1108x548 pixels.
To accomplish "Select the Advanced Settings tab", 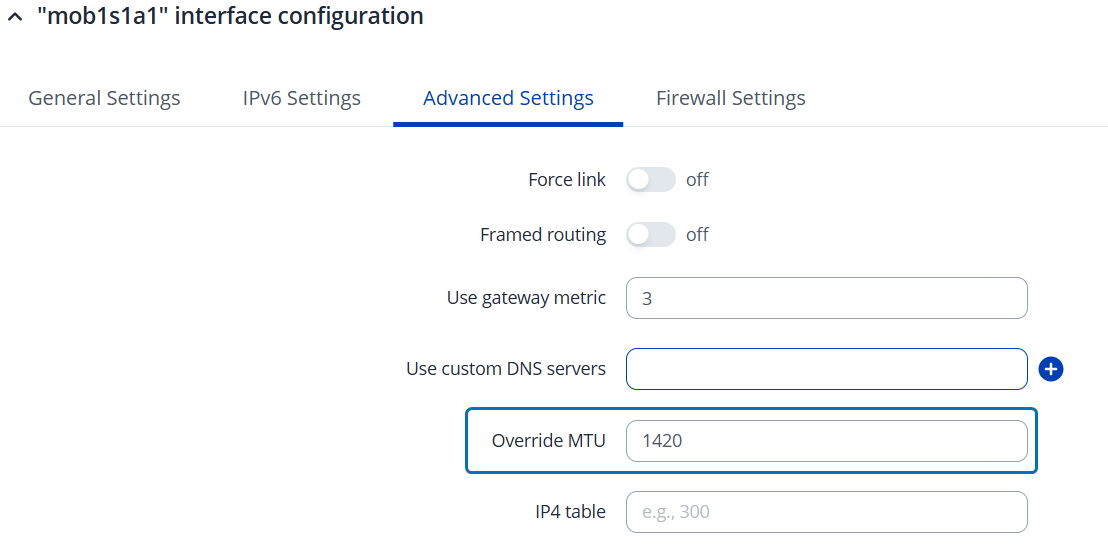I will (x=508, y=98).
